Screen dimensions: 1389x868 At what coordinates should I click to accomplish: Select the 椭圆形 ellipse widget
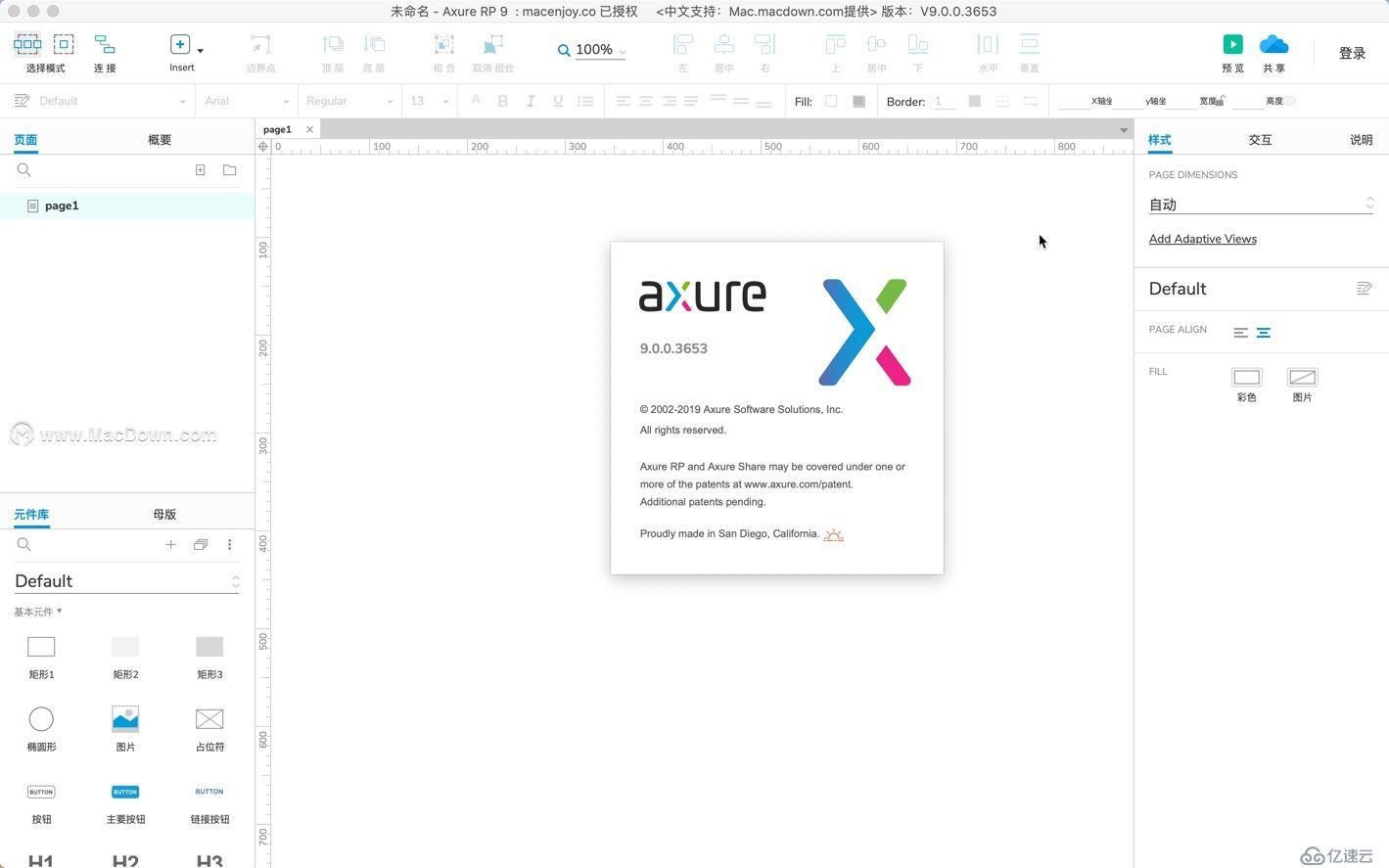[41, 729]
